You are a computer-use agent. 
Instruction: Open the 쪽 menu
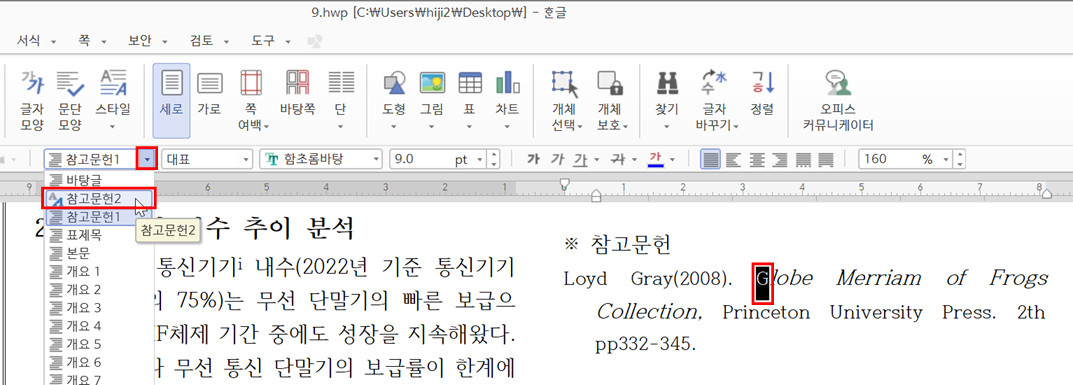92,41
